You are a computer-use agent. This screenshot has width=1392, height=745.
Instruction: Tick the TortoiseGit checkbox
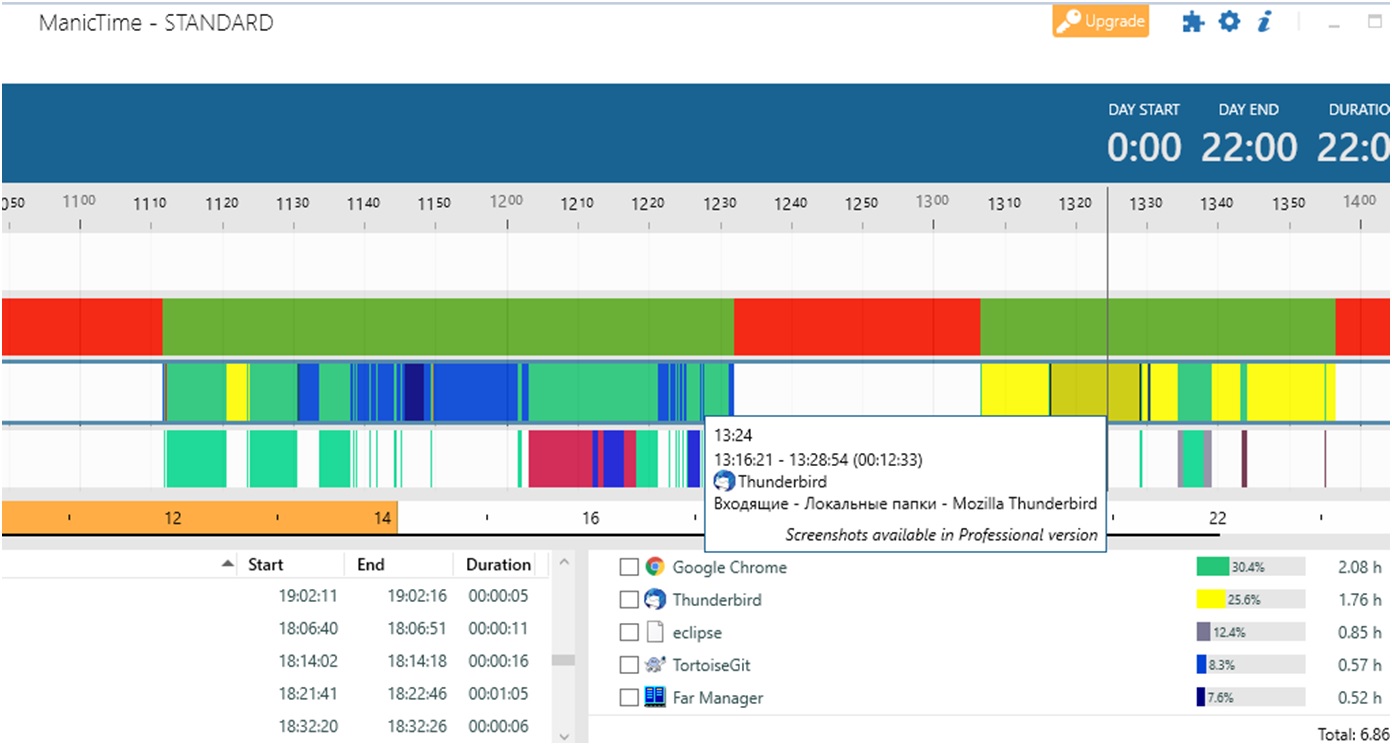[628, 665]
